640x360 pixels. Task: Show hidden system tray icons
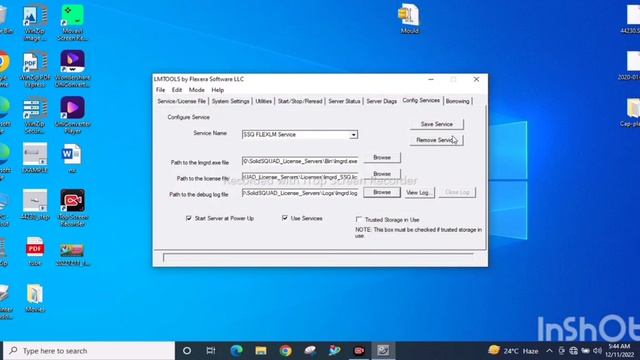pos(549,351)
